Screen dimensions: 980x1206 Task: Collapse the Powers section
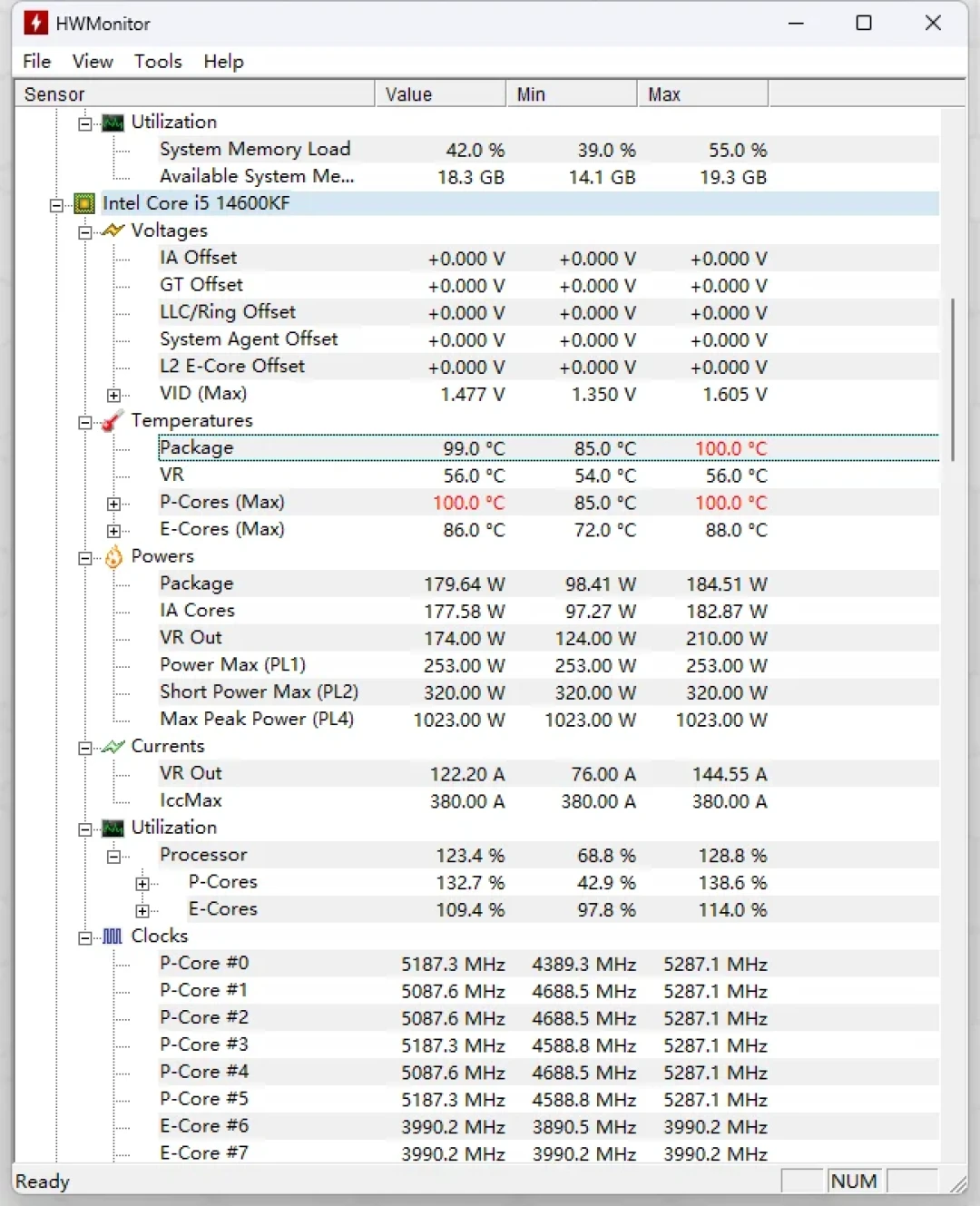(x=84, y=558)
